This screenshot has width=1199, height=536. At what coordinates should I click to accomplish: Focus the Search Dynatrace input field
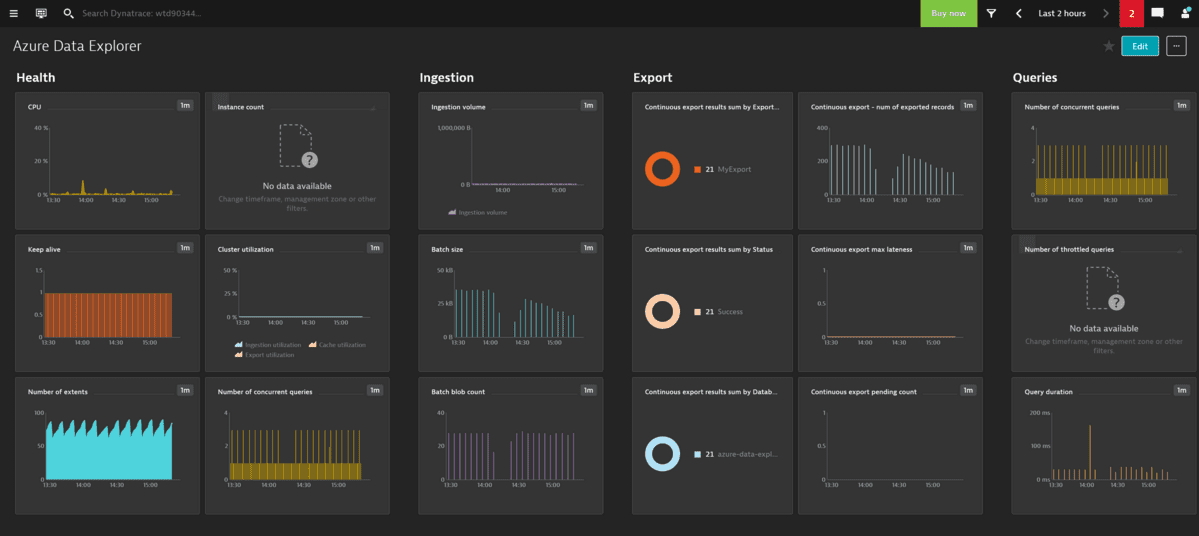[141, 14]
